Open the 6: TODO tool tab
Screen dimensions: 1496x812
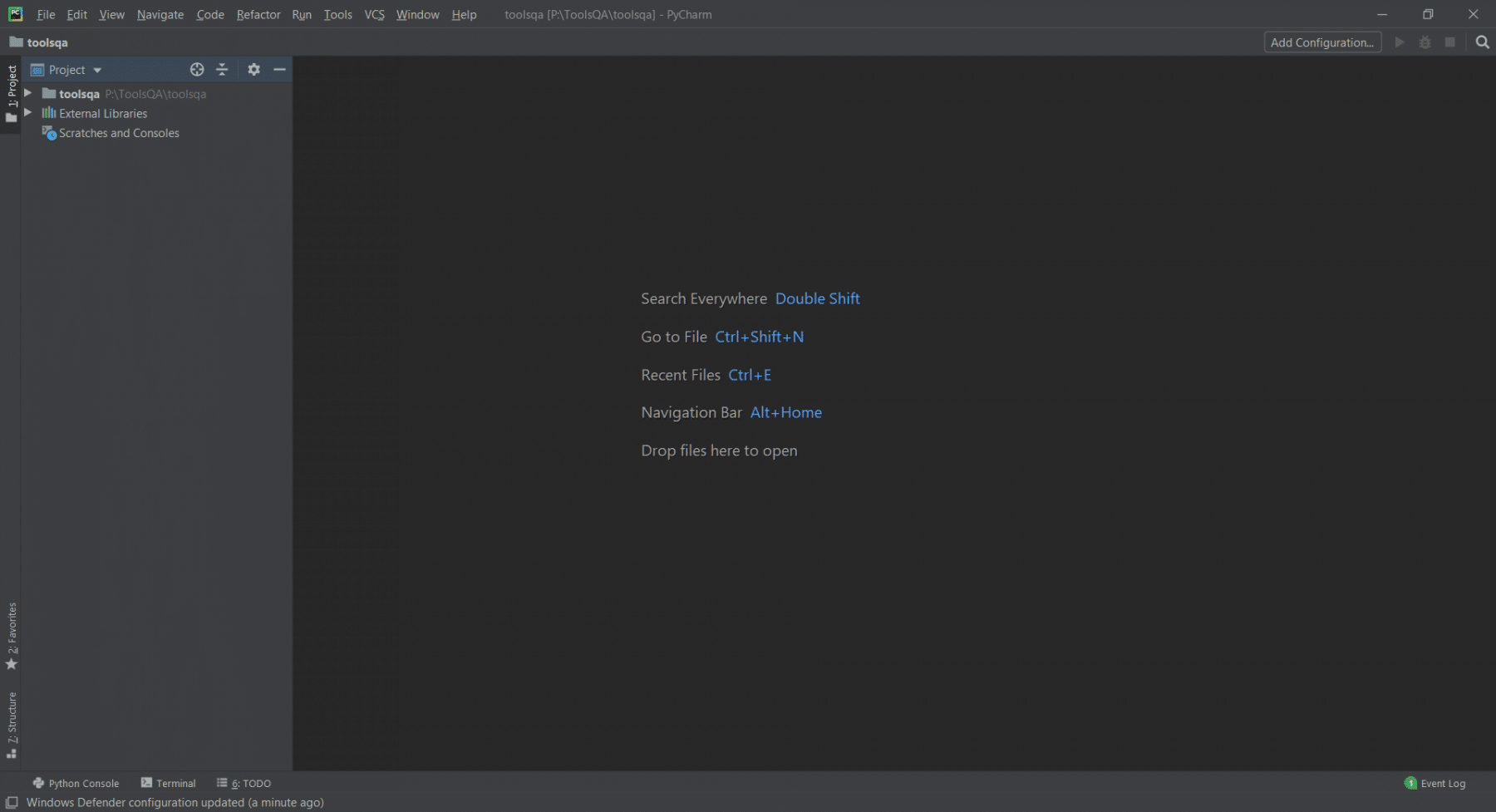244,783
